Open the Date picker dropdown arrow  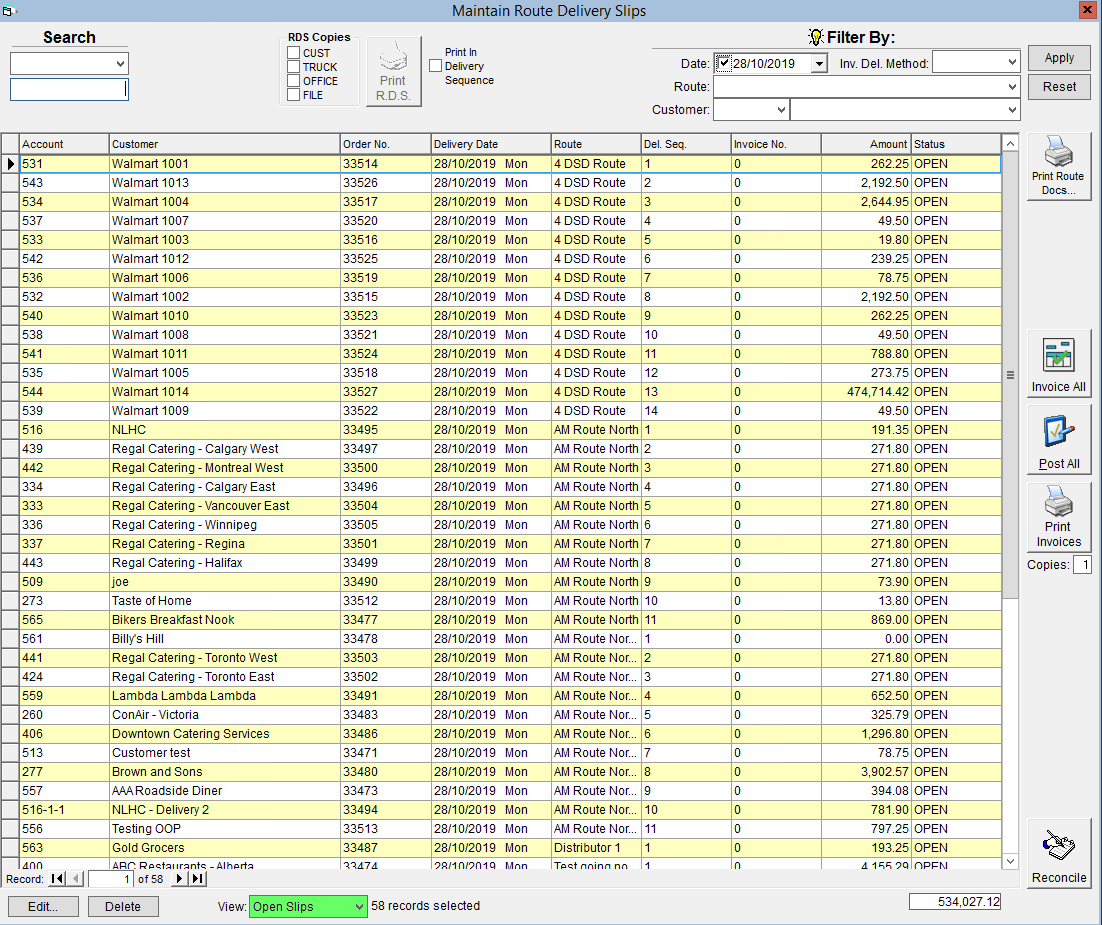click(x=819, y=64)
